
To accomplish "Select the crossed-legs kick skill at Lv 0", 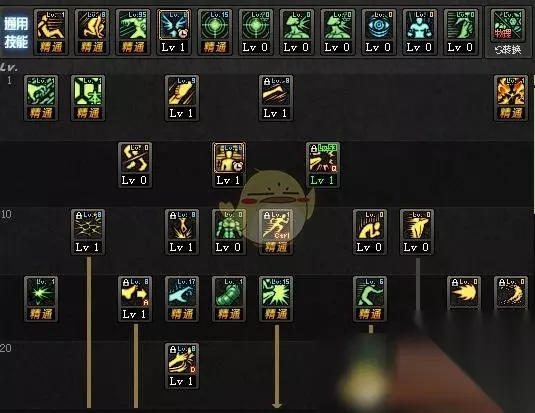I will pos(135,165).
